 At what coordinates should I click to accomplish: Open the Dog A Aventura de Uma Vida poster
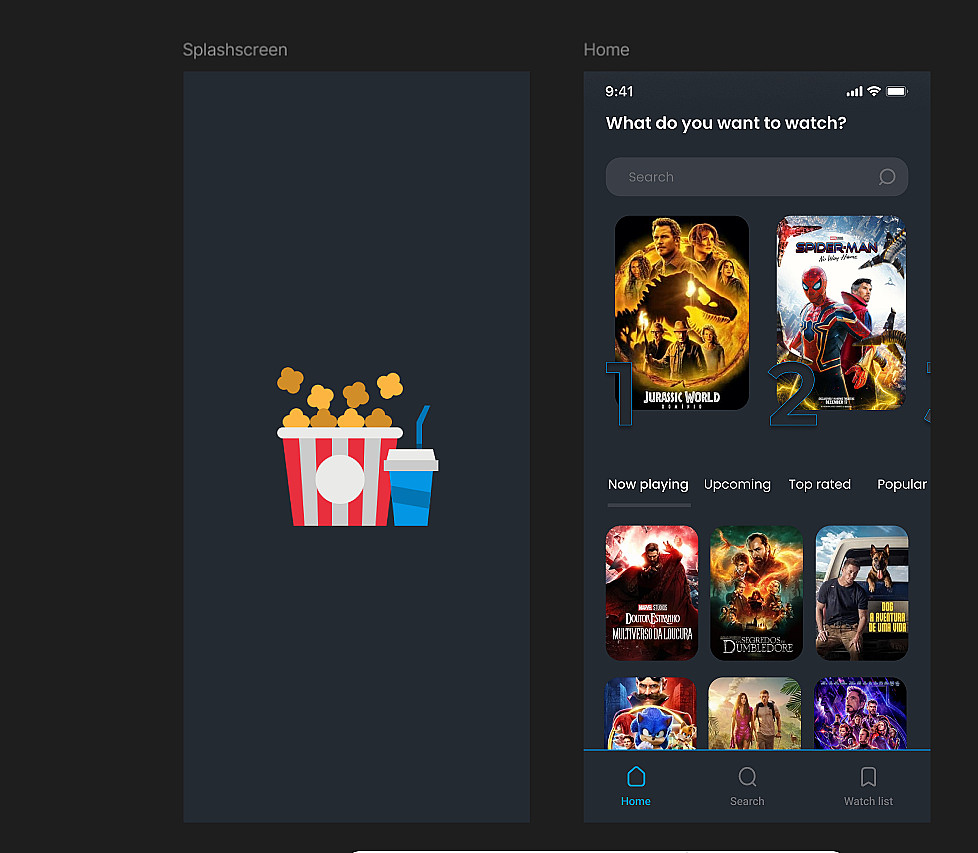tap(862, 593)
